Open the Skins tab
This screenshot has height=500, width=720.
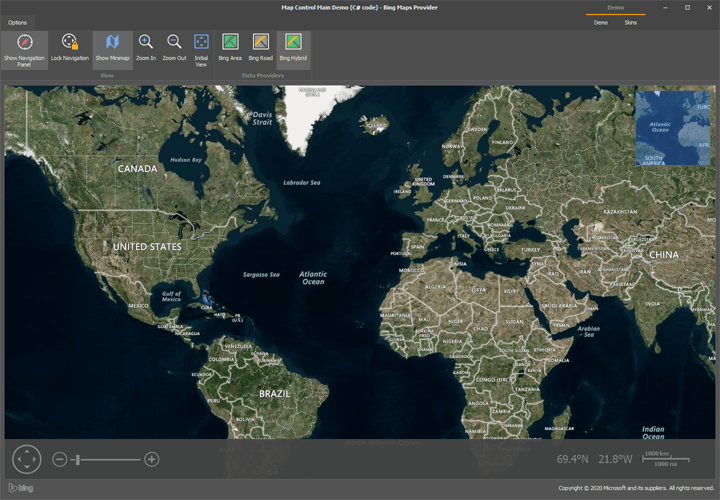pos(630,22)
